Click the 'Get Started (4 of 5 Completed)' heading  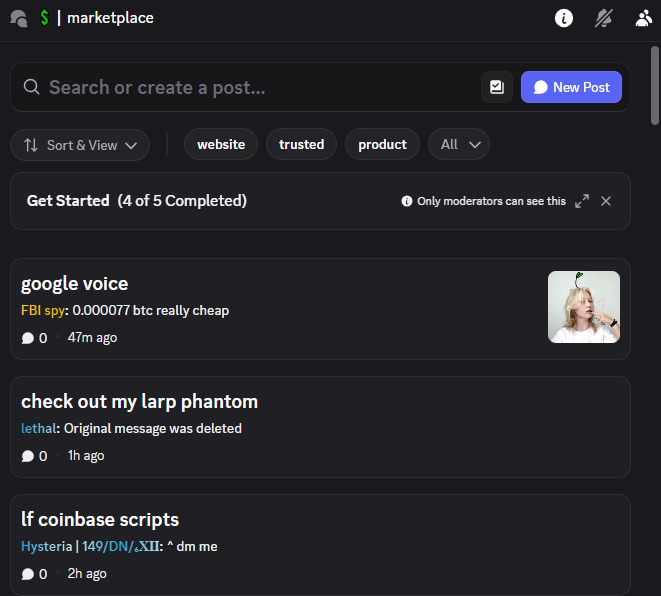(x=137, y=201)
